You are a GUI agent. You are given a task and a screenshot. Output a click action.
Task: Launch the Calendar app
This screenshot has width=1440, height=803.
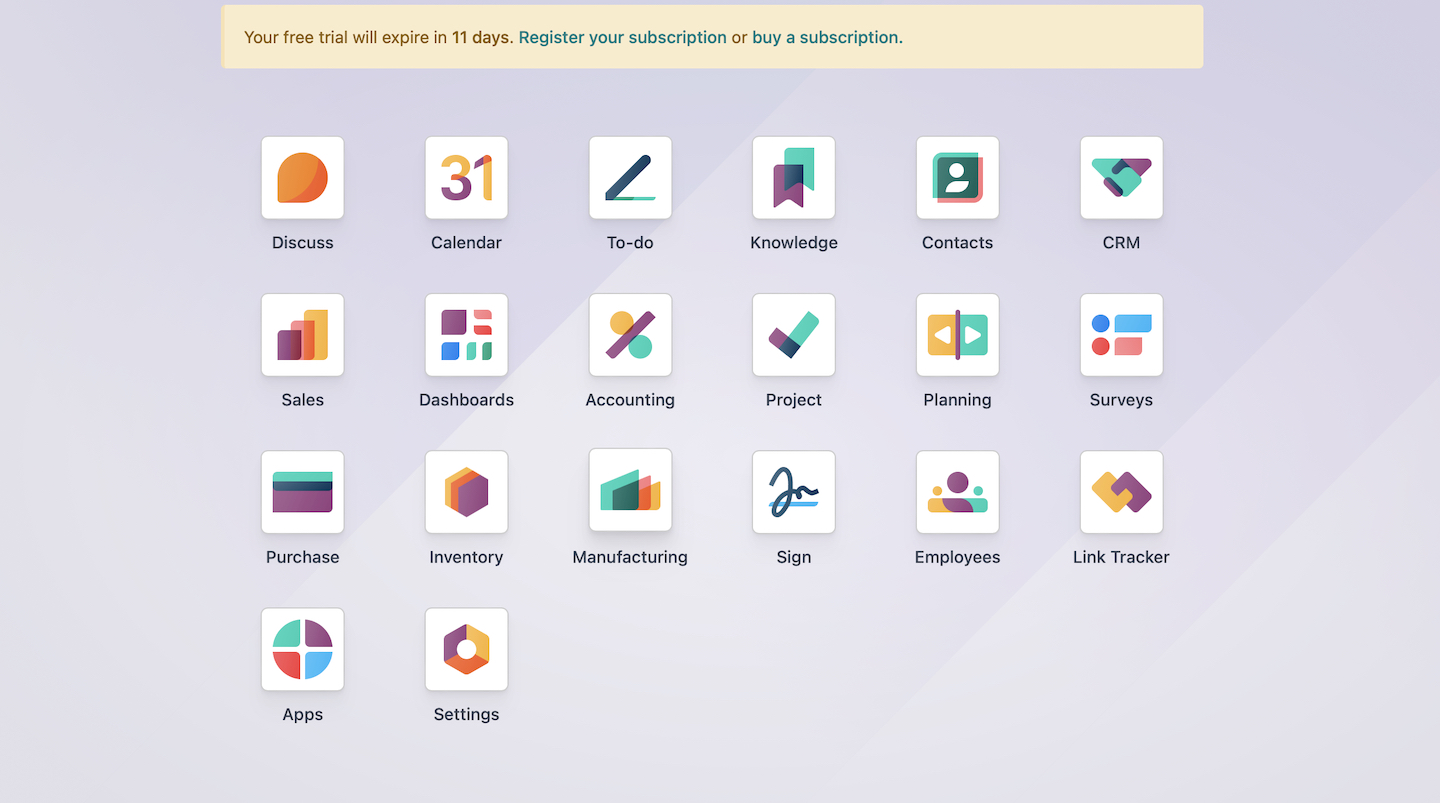point(466,178)
